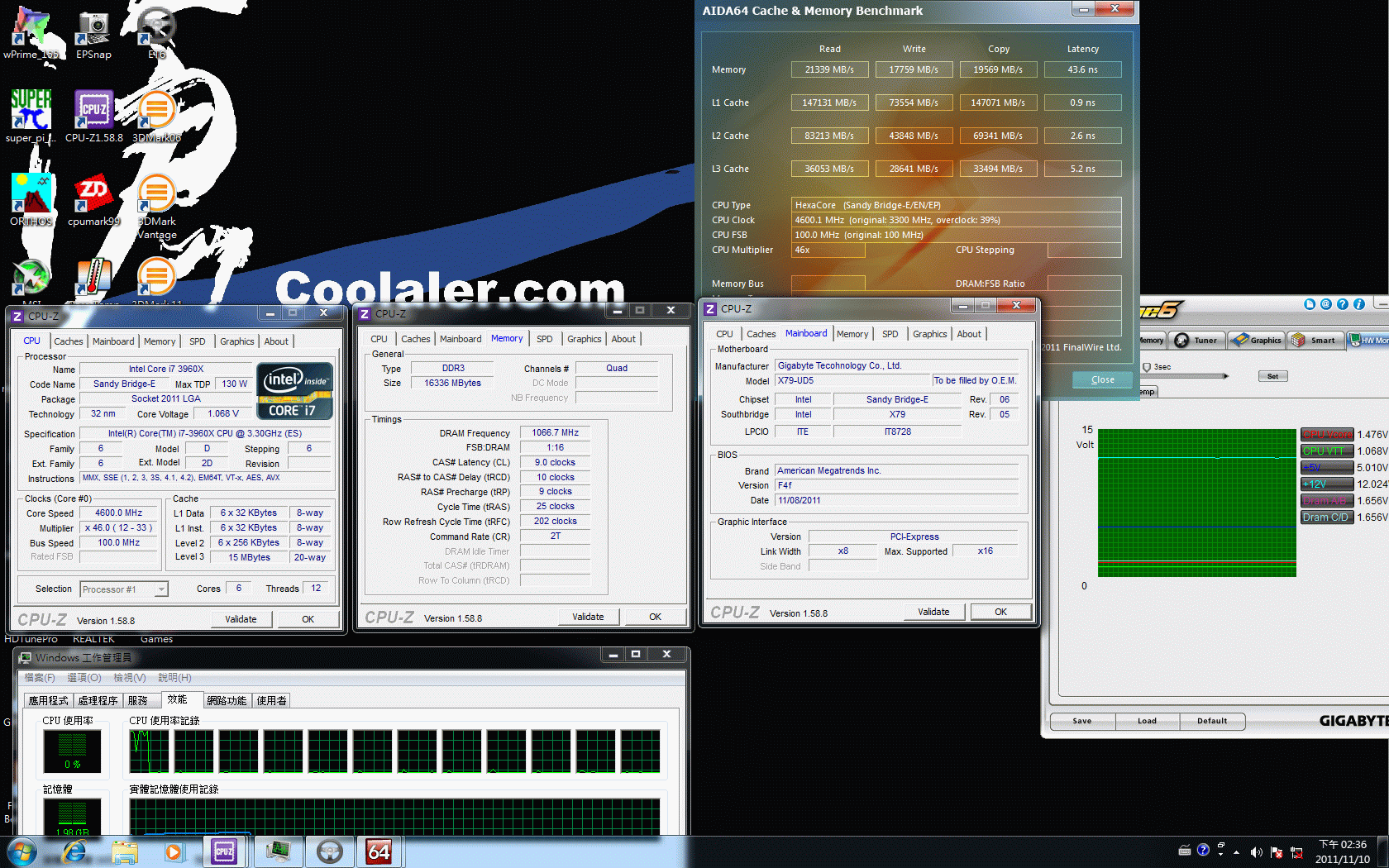Open the super_pi desktop shortcut

31,116
